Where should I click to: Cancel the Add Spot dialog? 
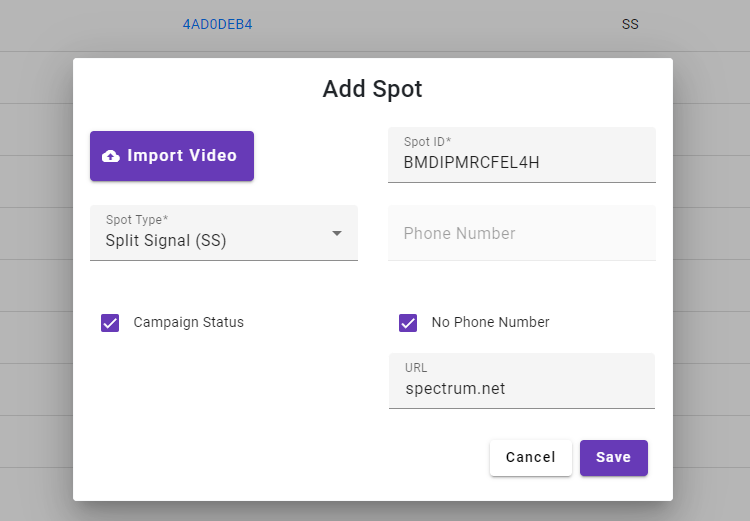530,457
